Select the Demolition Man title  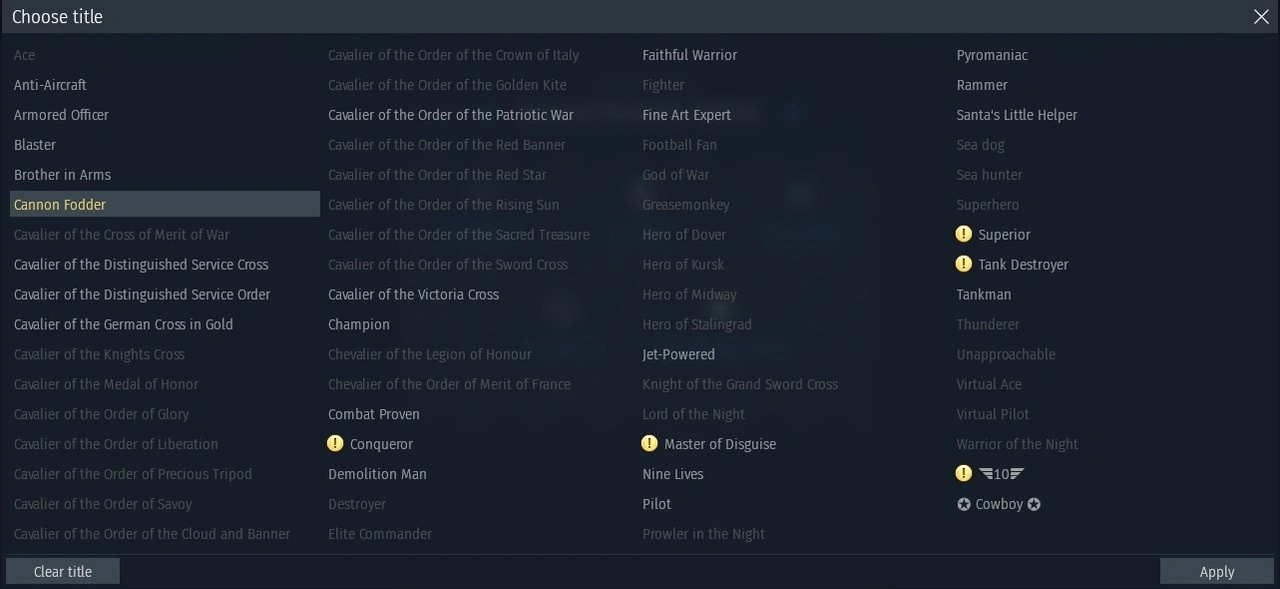377,474
